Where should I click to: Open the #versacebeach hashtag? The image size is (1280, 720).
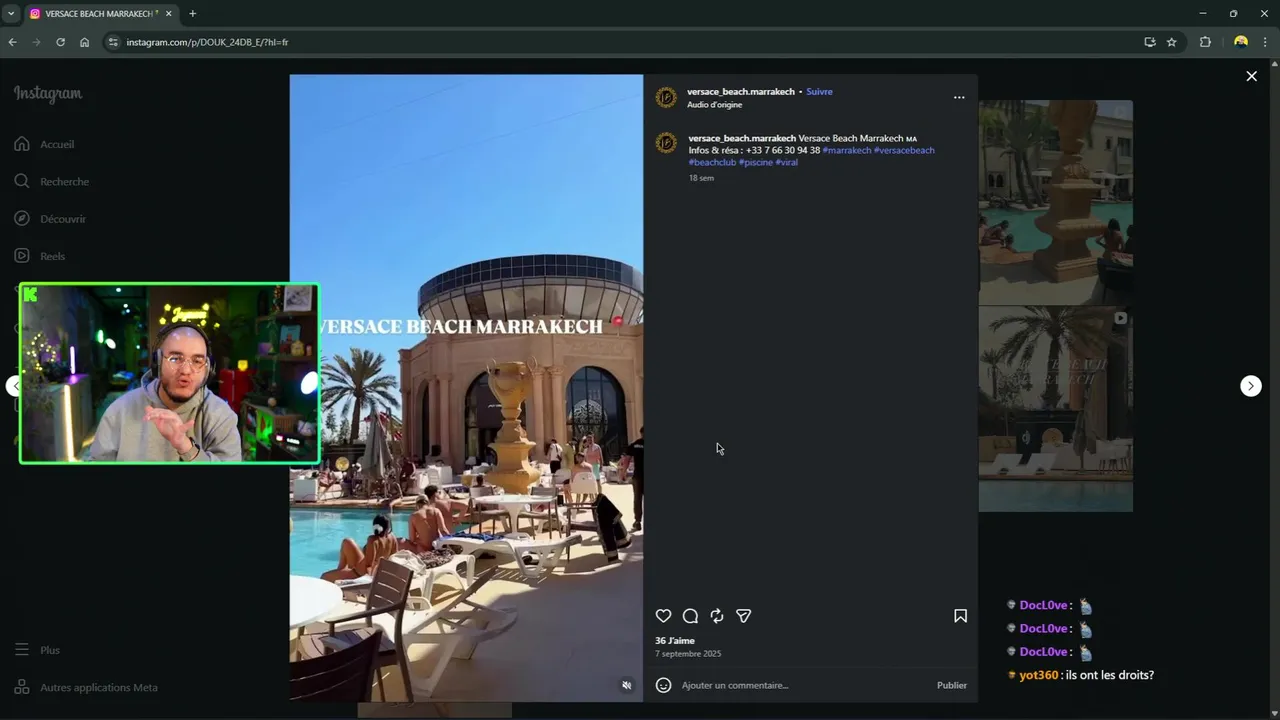tap(904, 150)
